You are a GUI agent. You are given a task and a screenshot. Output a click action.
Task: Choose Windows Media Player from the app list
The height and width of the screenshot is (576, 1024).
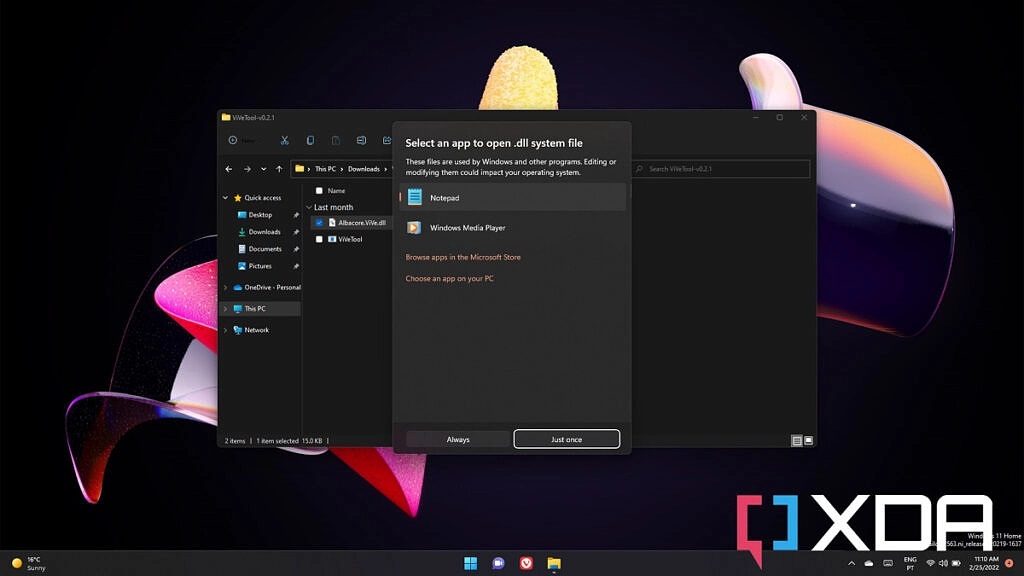pos(470,227)
